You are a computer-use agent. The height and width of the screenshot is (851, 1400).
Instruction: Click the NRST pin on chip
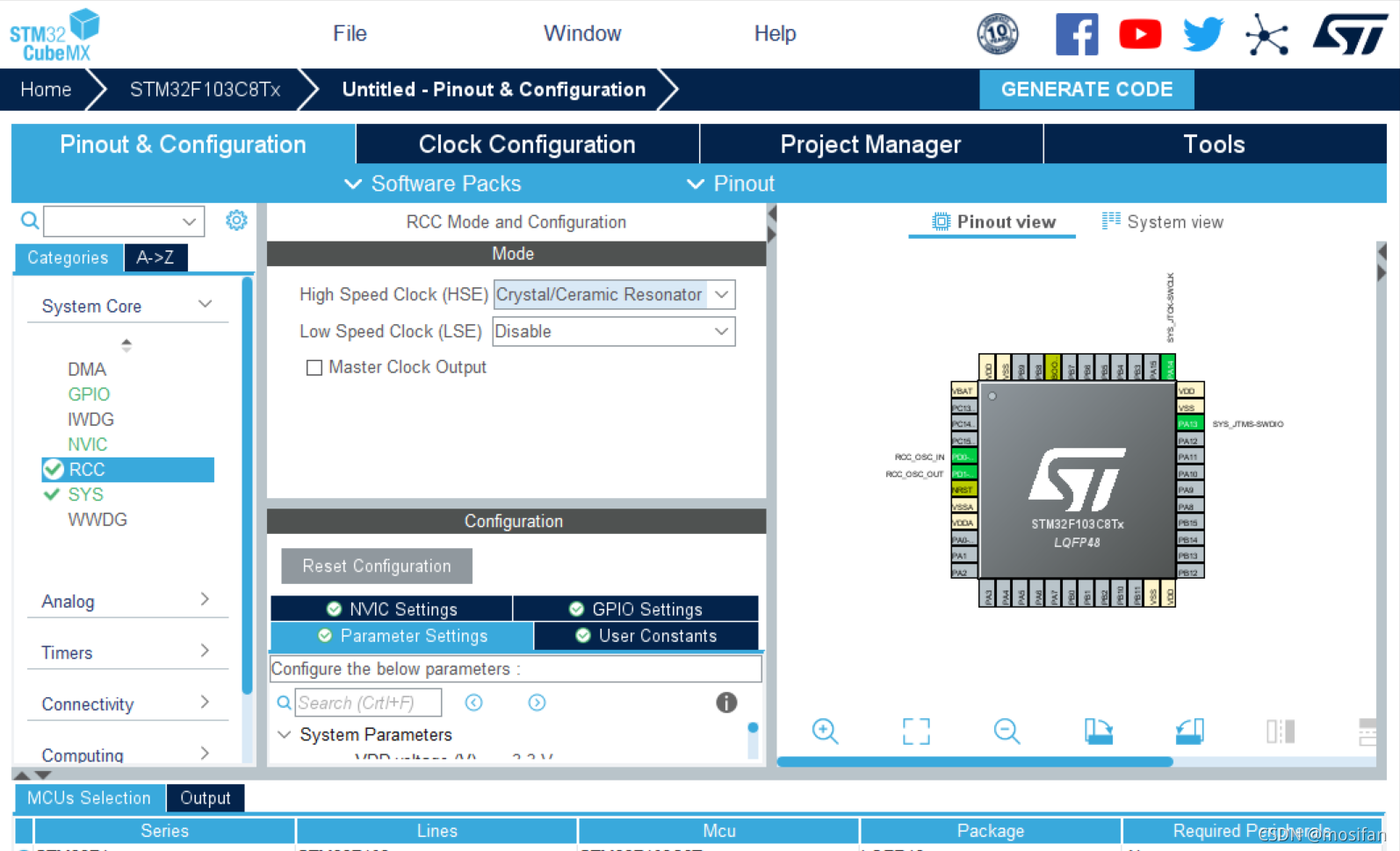tap(964, 489)
